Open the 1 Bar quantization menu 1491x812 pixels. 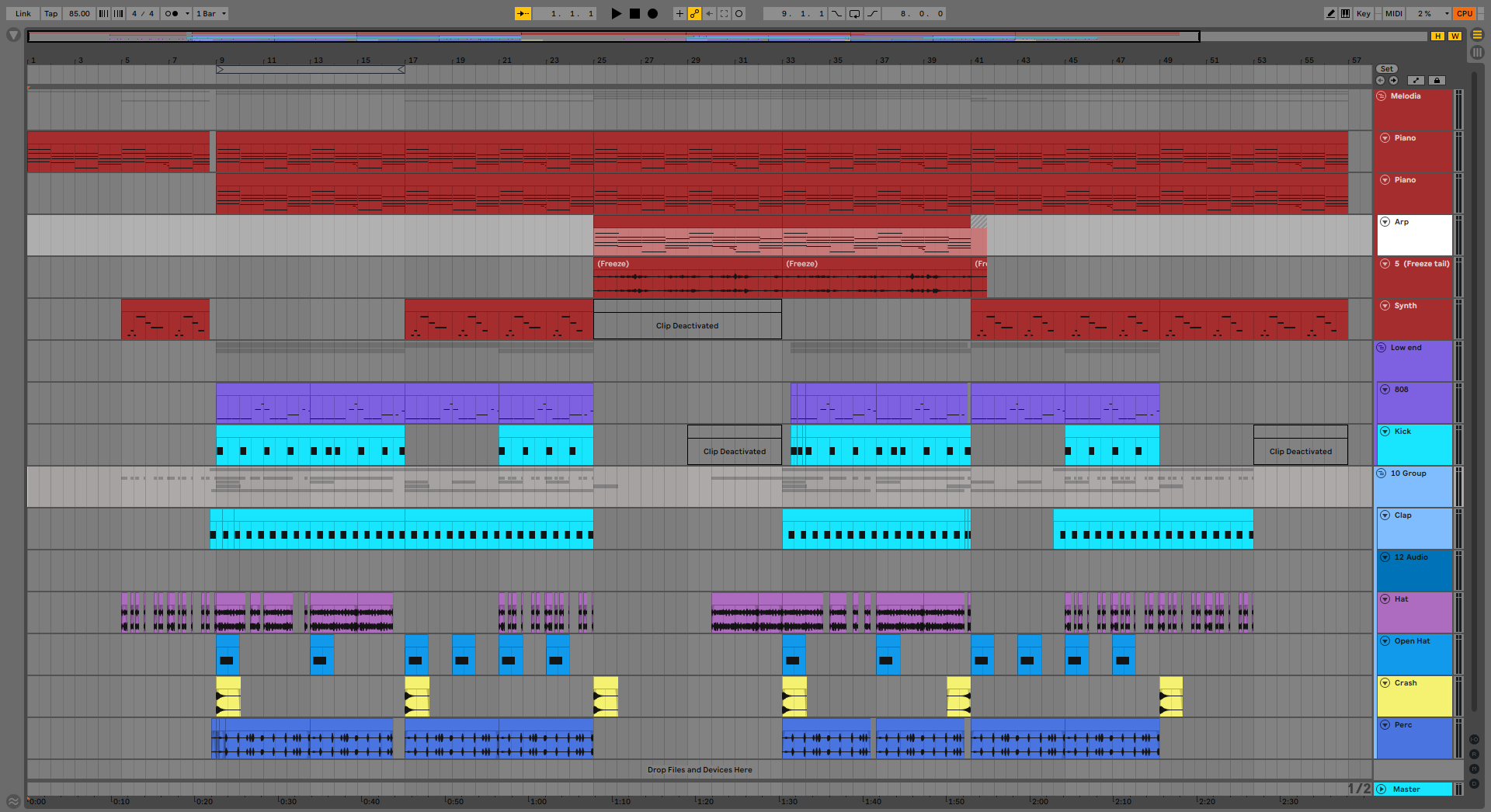pos(211,13)
